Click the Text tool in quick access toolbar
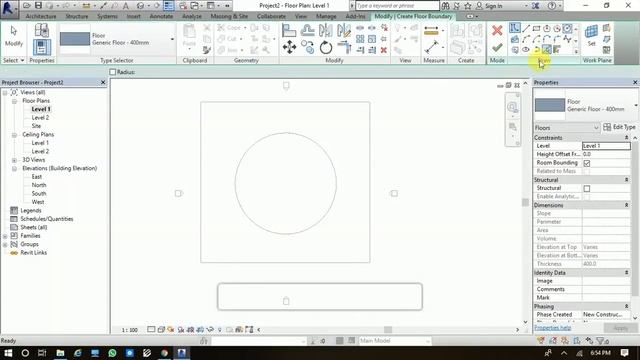 click(x=125, y=6)
